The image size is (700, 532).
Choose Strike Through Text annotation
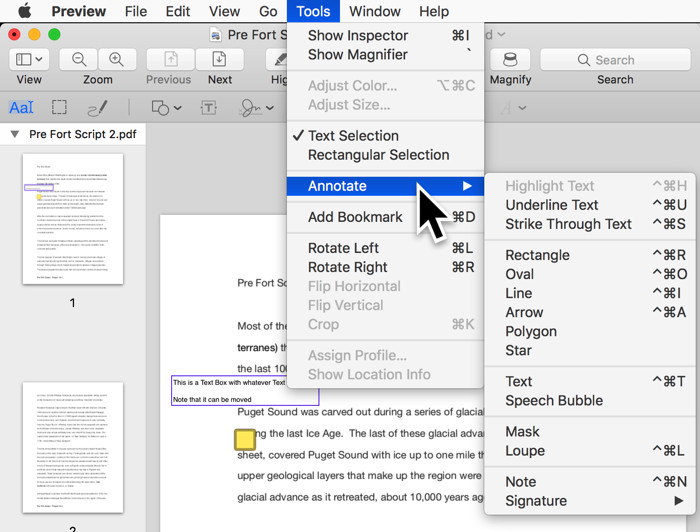tap(590, 224)
